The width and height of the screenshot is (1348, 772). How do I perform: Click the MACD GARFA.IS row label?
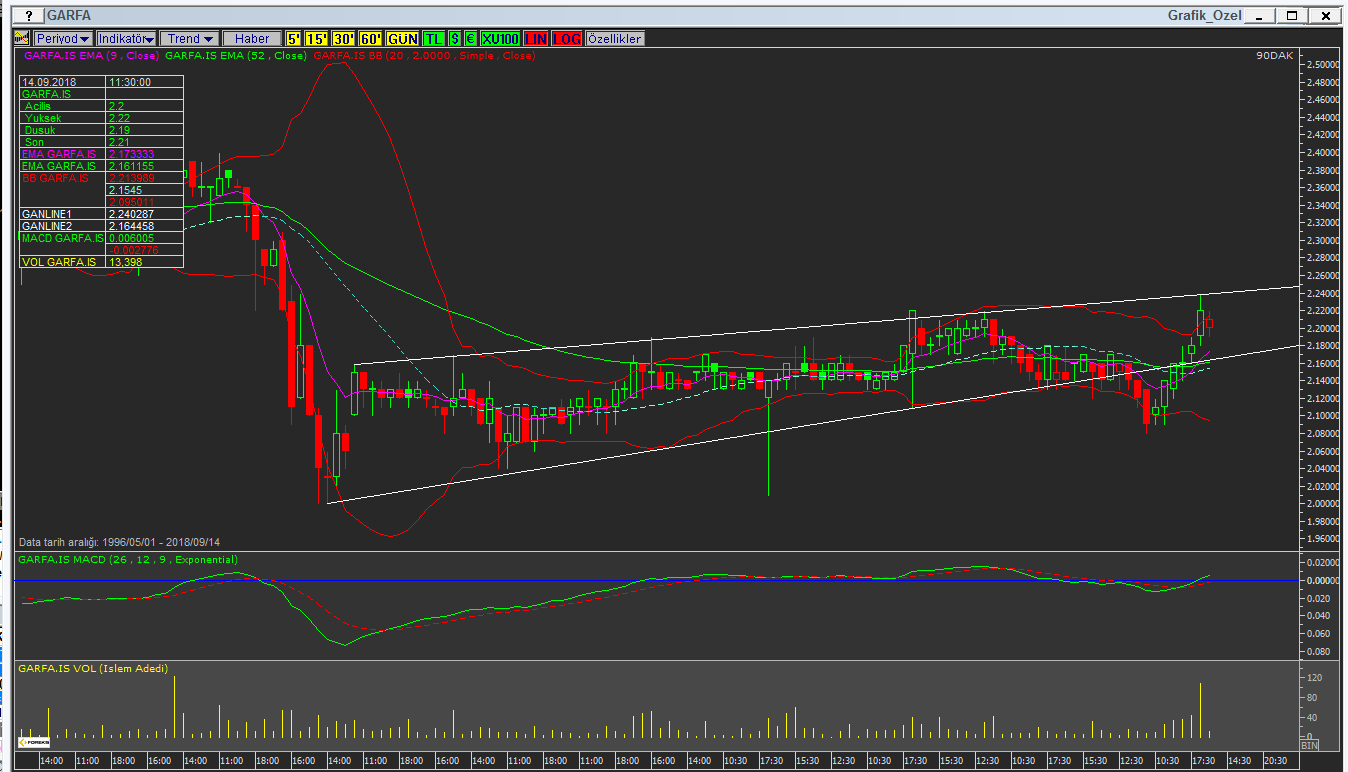coord(63,238)
